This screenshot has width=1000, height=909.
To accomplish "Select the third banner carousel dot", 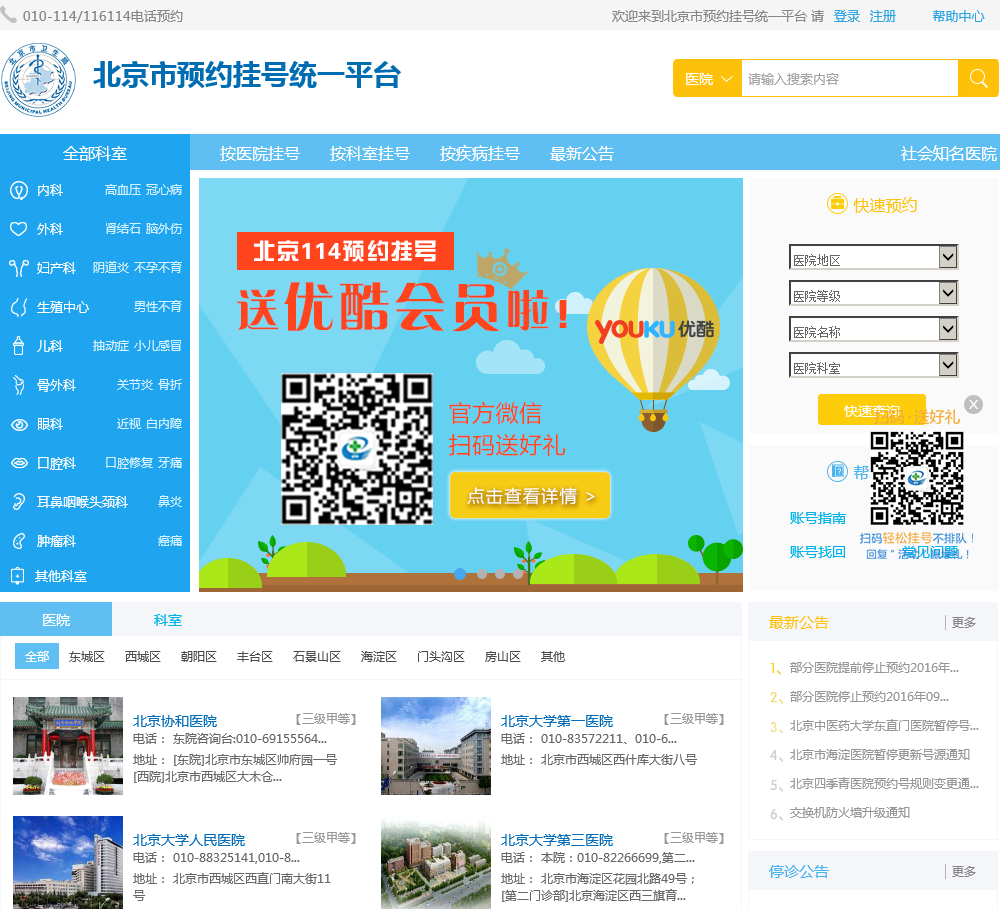I will point(500,573).
